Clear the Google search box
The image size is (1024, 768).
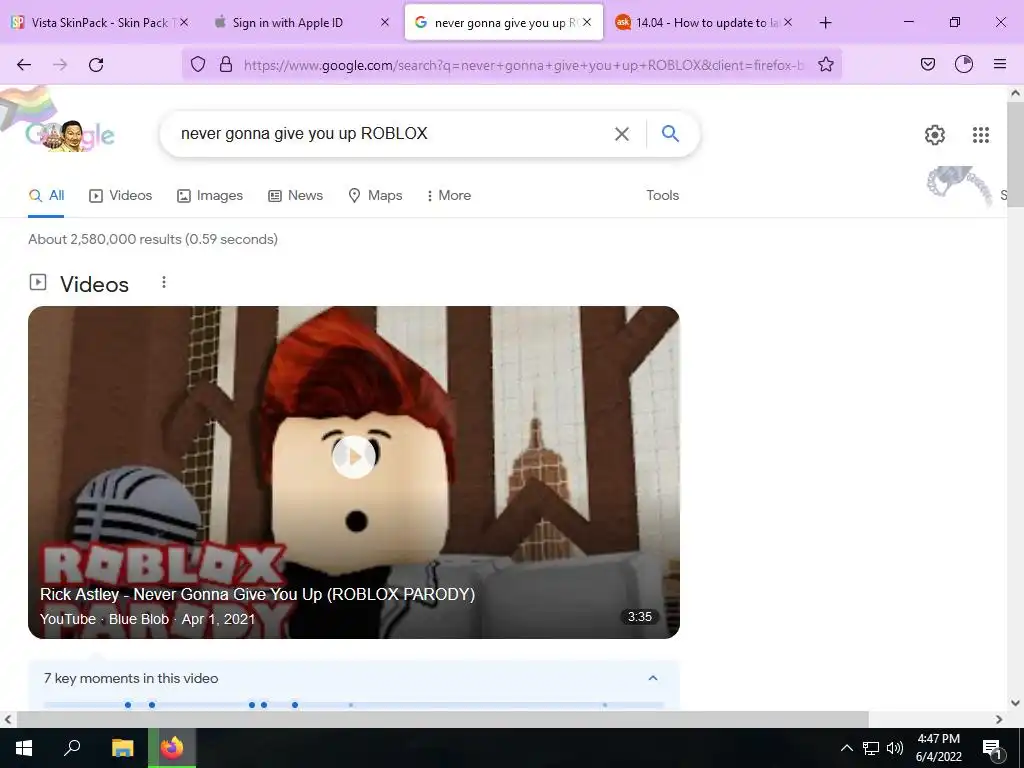[x=622, y=134]
